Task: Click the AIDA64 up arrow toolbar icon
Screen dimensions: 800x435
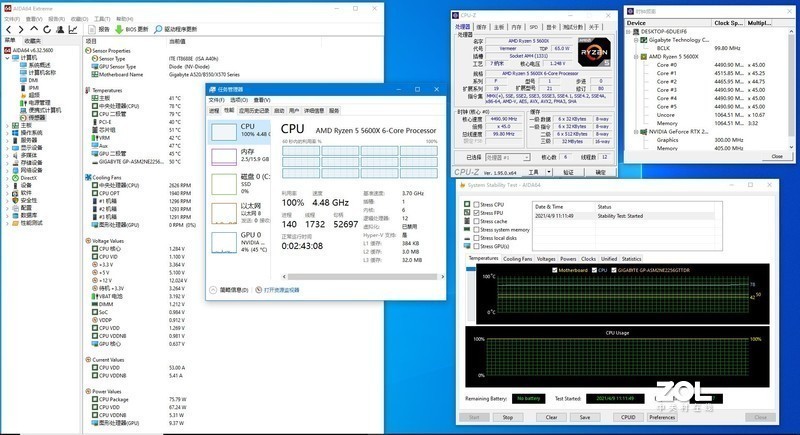Action: (33, 29)
